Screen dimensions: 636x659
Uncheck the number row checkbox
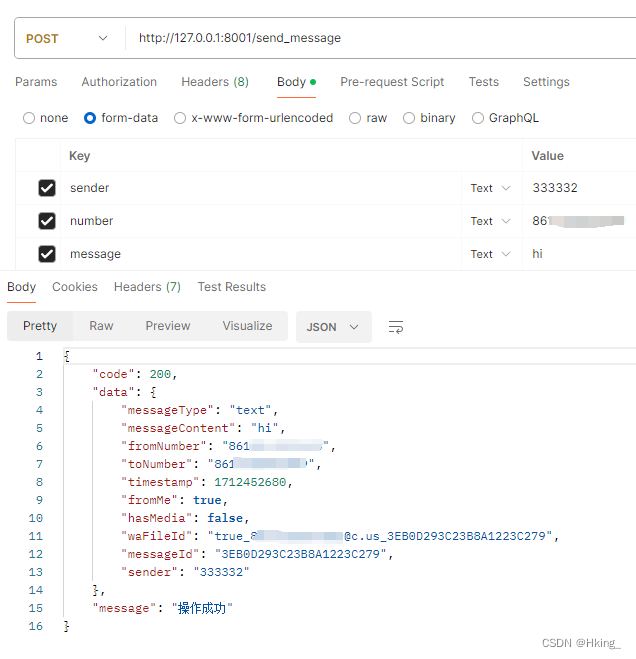tap(46, 221)
